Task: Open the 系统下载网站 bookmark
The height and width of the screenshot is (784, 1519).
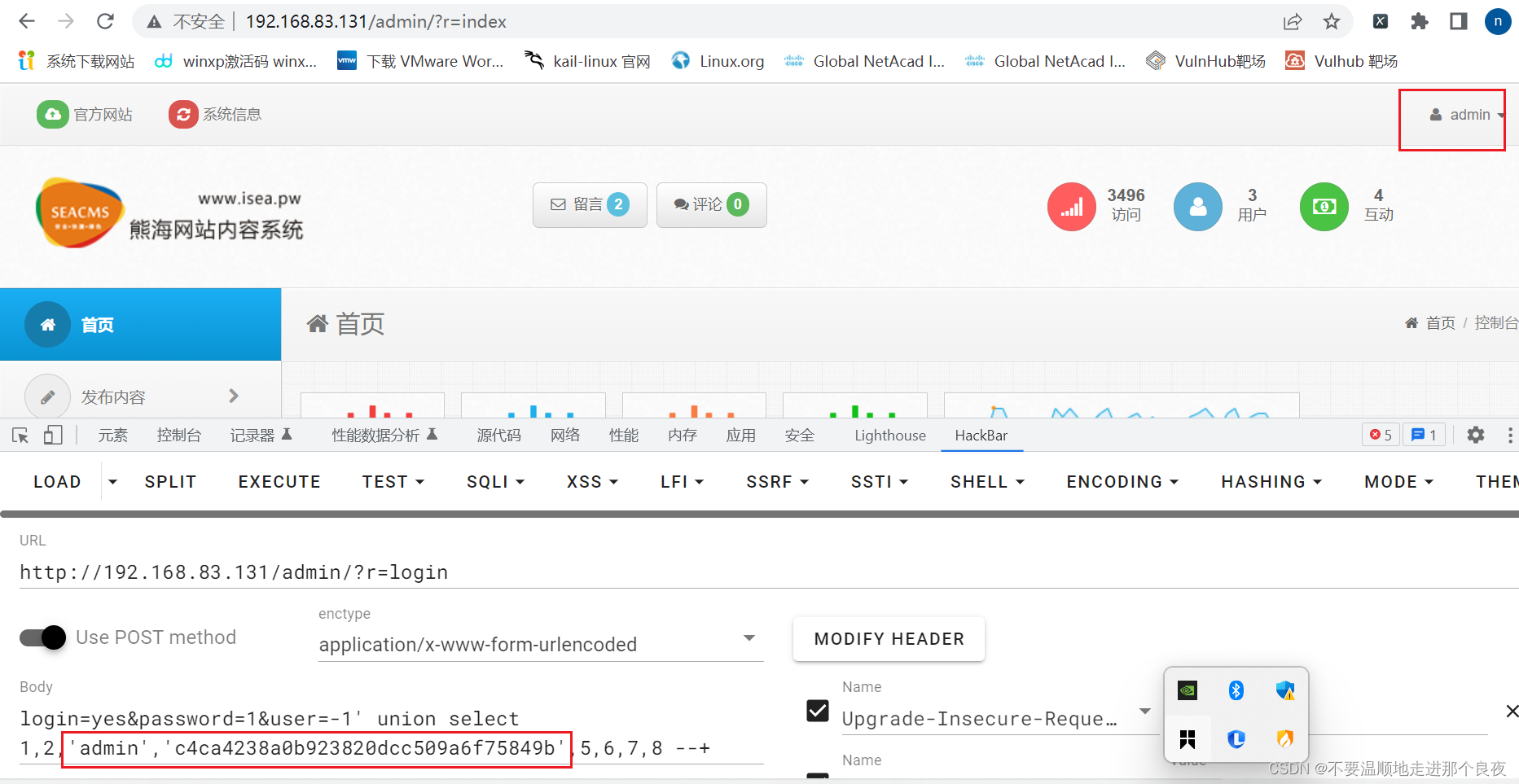Action: click(77, 61)
